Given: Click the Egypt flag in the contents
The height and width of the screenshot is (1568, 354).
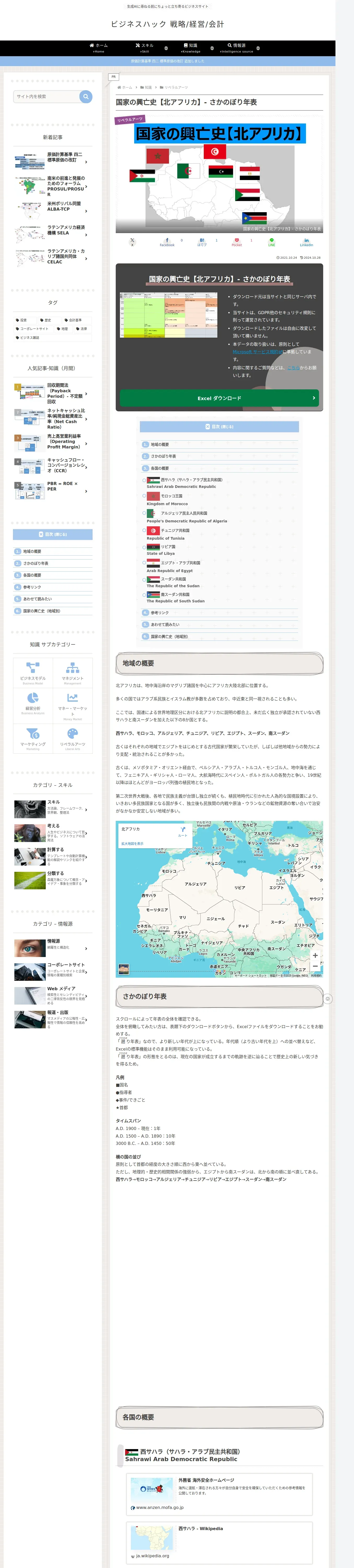Looking at the screenshot, I should point(153,563).
